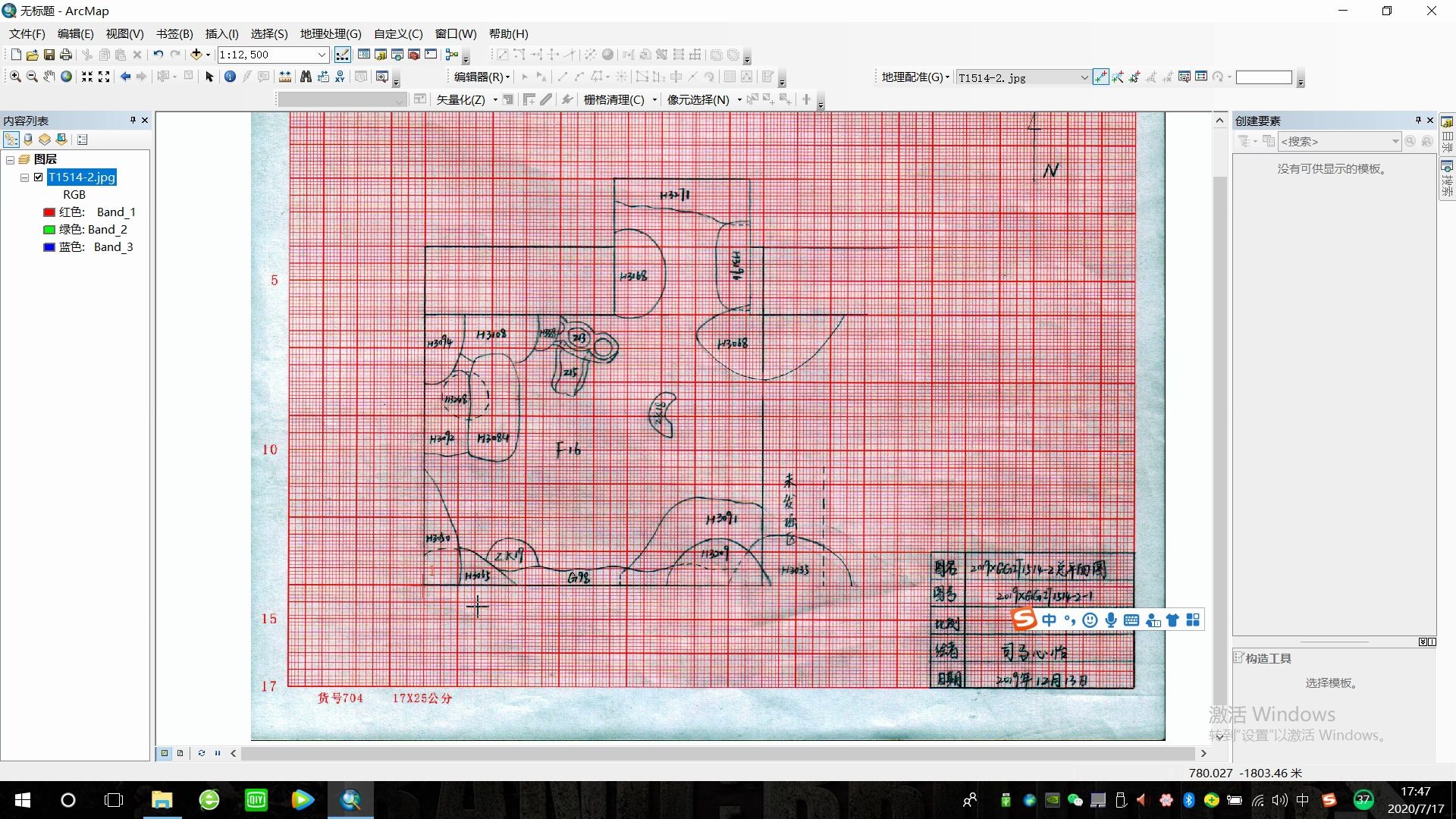Switch to layout view button
Image resolution: width=1456 pixels, height=819 pixels.
pos(180,753)
